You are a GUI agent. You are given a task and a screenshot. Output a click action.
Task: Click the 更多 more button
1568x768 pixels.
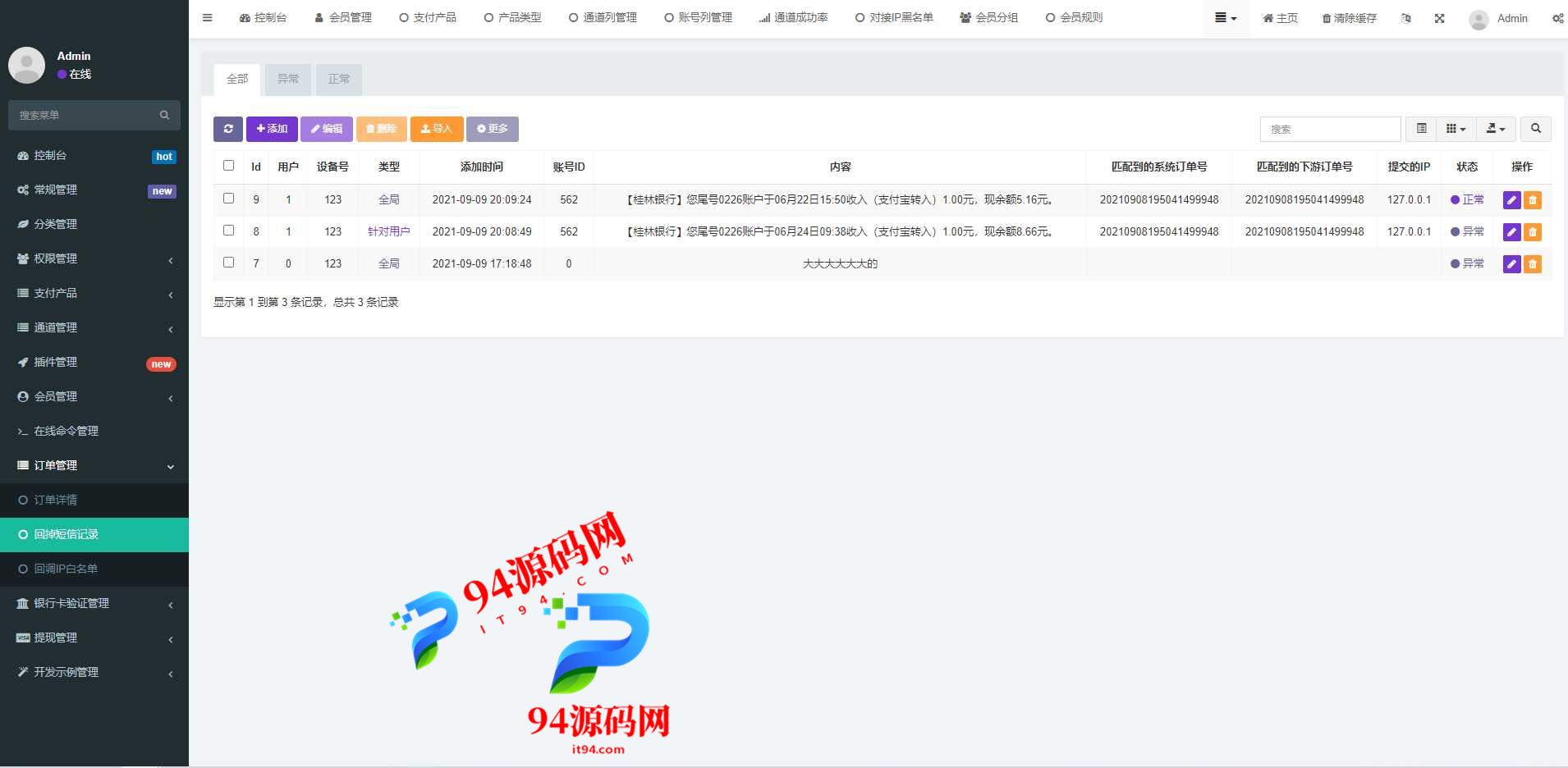coord(493,129)
